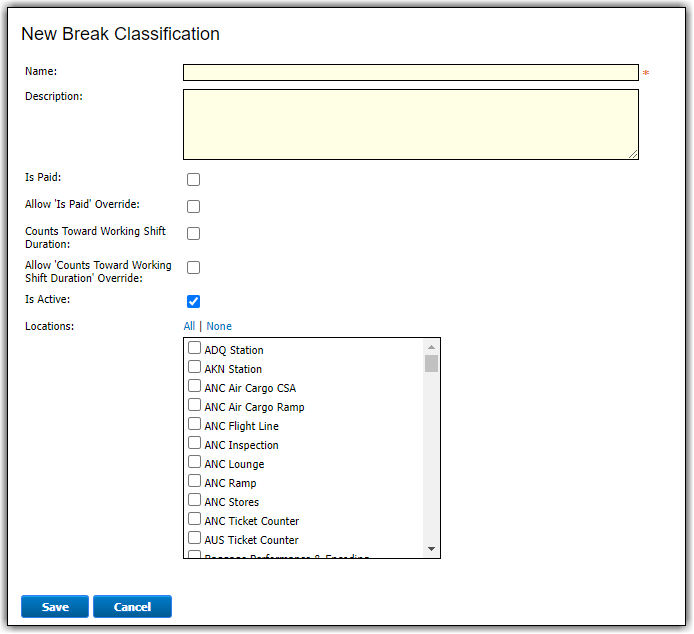Tick Counts Toward Working Shift Duration checkbox

194,234
